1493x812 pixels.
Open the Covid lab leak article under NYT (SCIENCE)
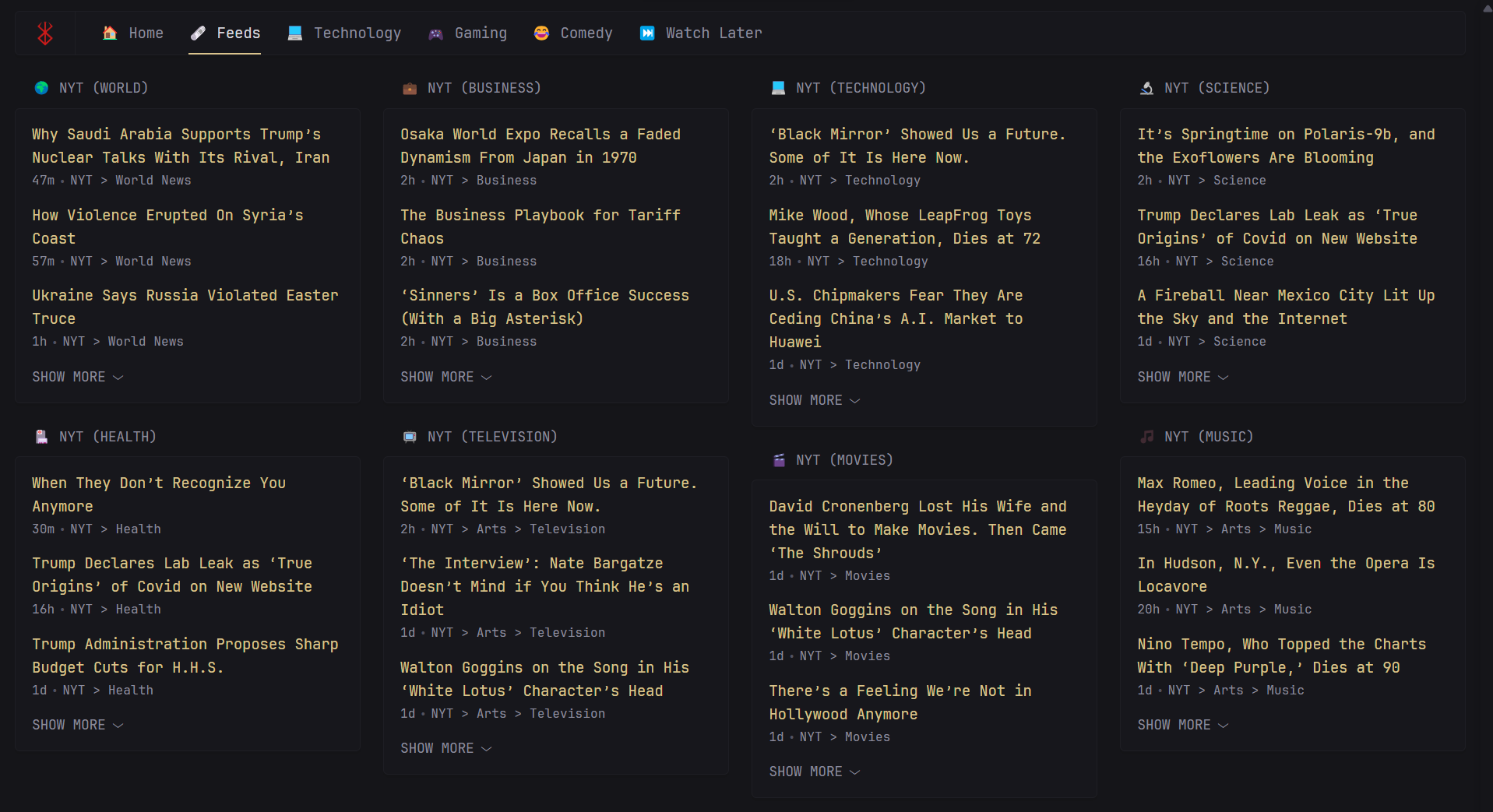[x=1277, y=227]
